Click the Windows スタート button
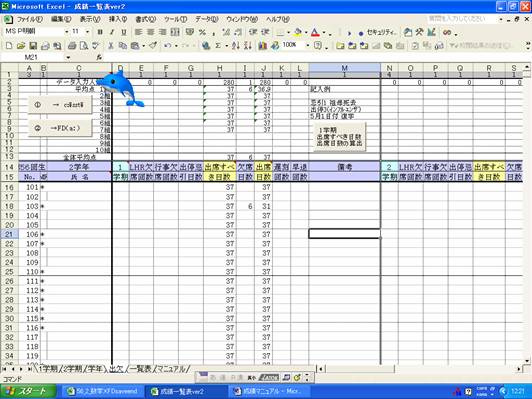 click(28, 391)
